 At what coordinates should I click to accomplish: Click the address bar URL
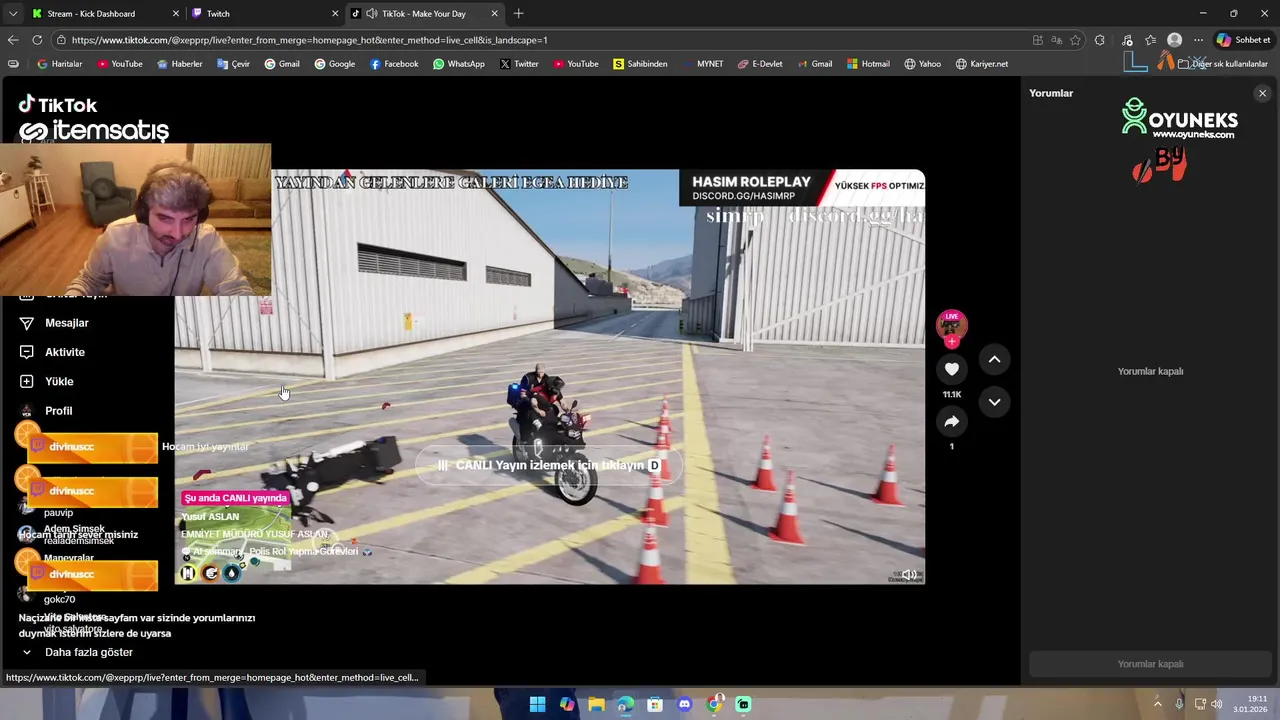click(309, 40)
